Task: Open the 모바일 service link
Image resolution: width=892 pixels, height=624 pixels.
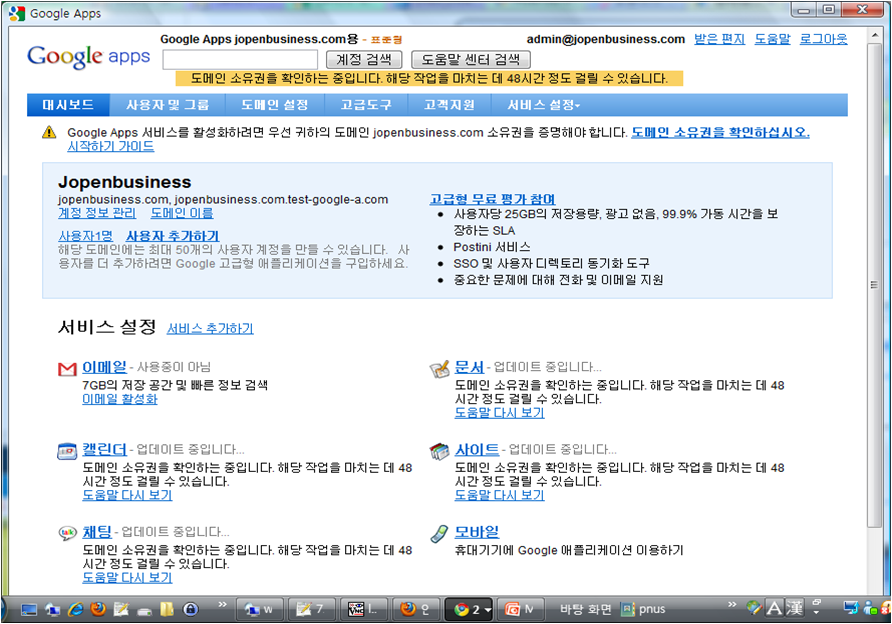Action: coord(477,532)
